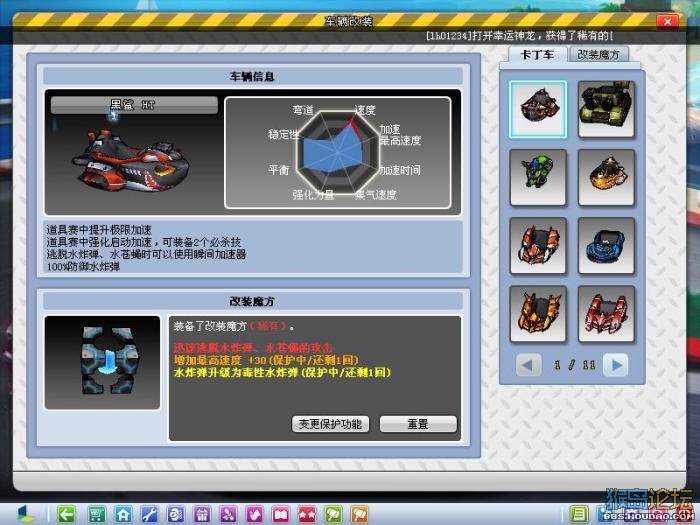Switch to the 改装魔方 tab
Image resolution: width=700 pixels, height=525 pixels.
click(599, 54)
